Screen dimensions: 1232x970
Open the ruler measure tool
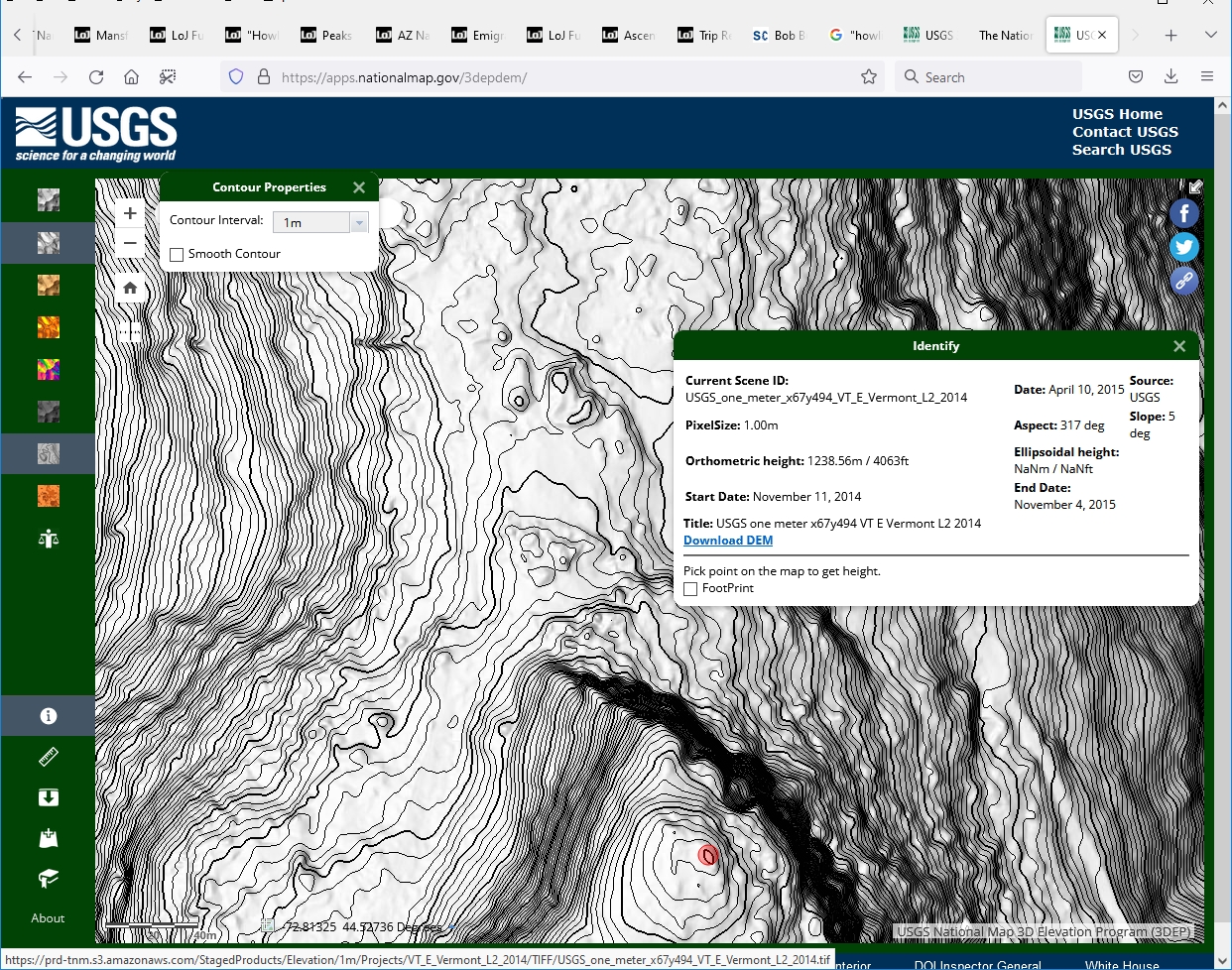48,758
